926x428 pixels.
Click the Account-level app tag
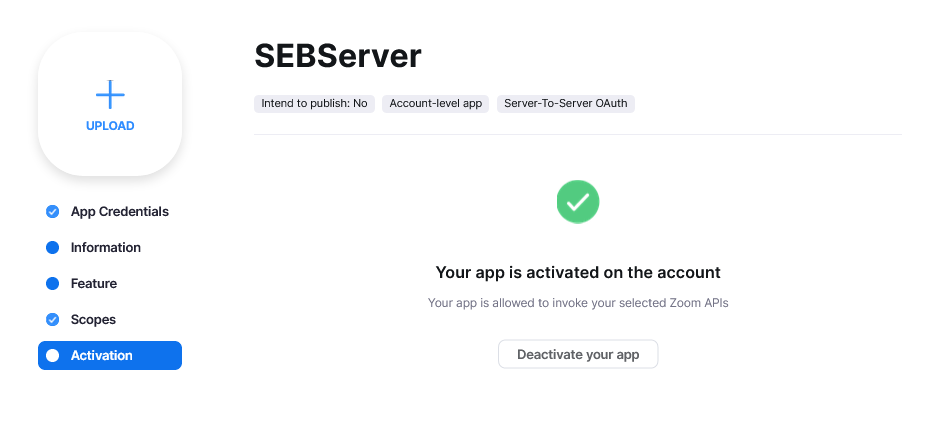point(436,103)
